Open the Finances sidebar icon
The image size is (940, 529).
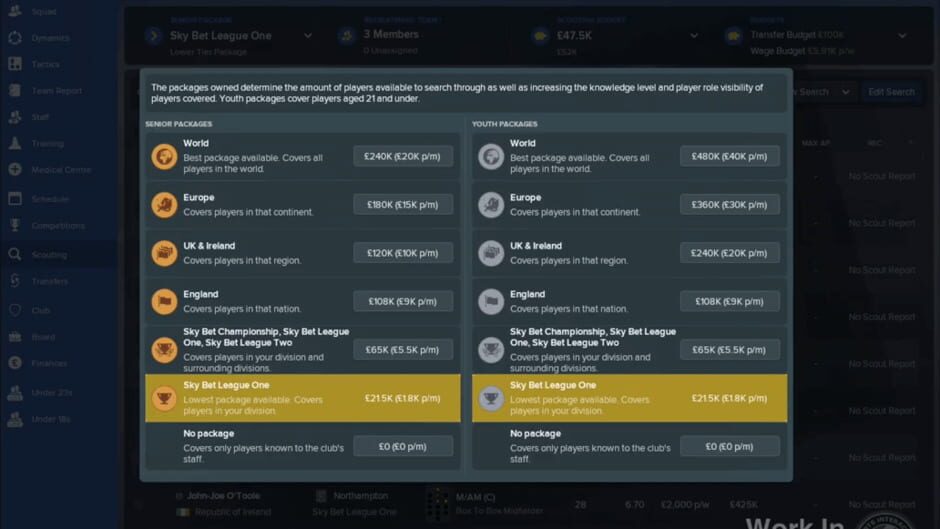point(15,363)
